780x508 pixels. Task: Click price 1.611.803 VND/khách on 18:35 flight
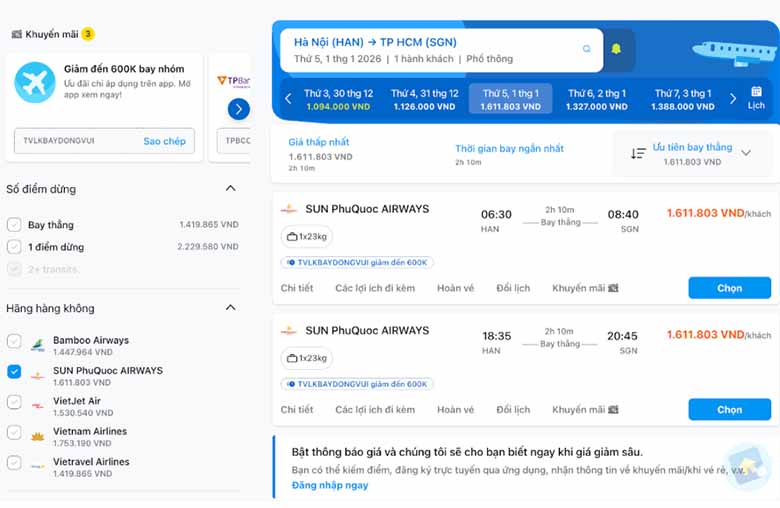[719, 335]
